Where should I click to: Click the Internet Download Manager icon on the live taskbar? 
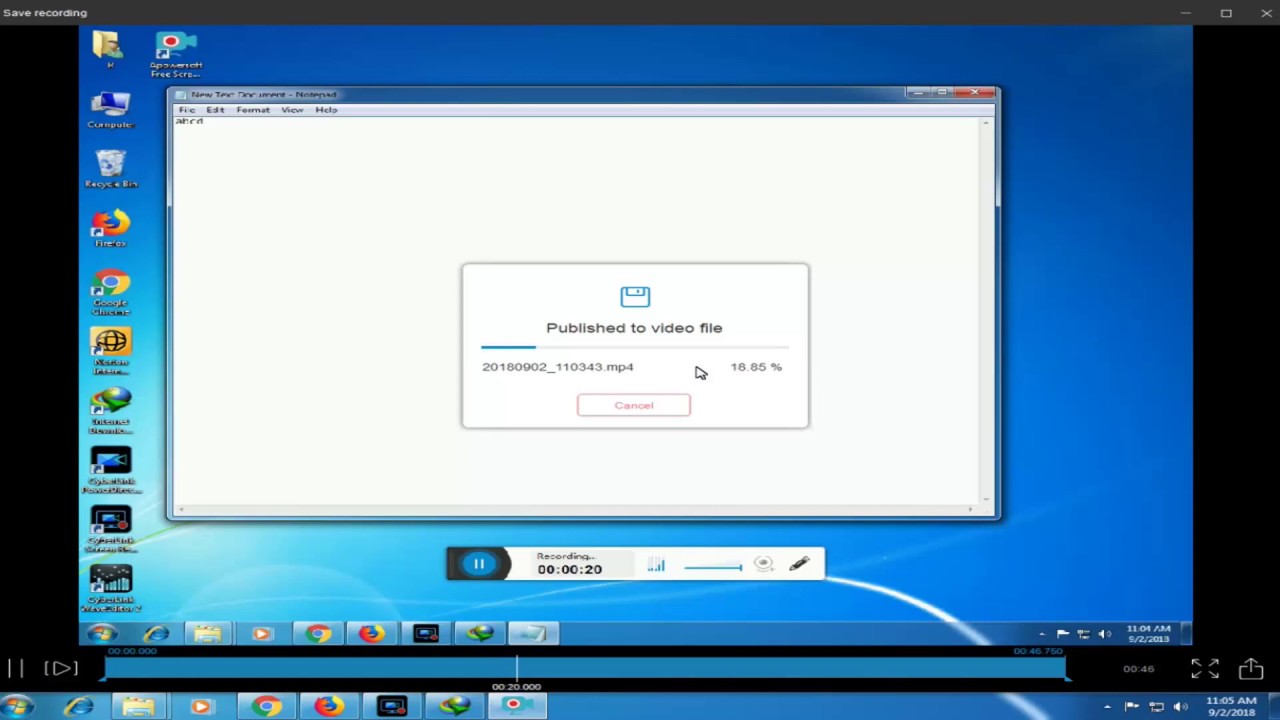click(455, 706)
